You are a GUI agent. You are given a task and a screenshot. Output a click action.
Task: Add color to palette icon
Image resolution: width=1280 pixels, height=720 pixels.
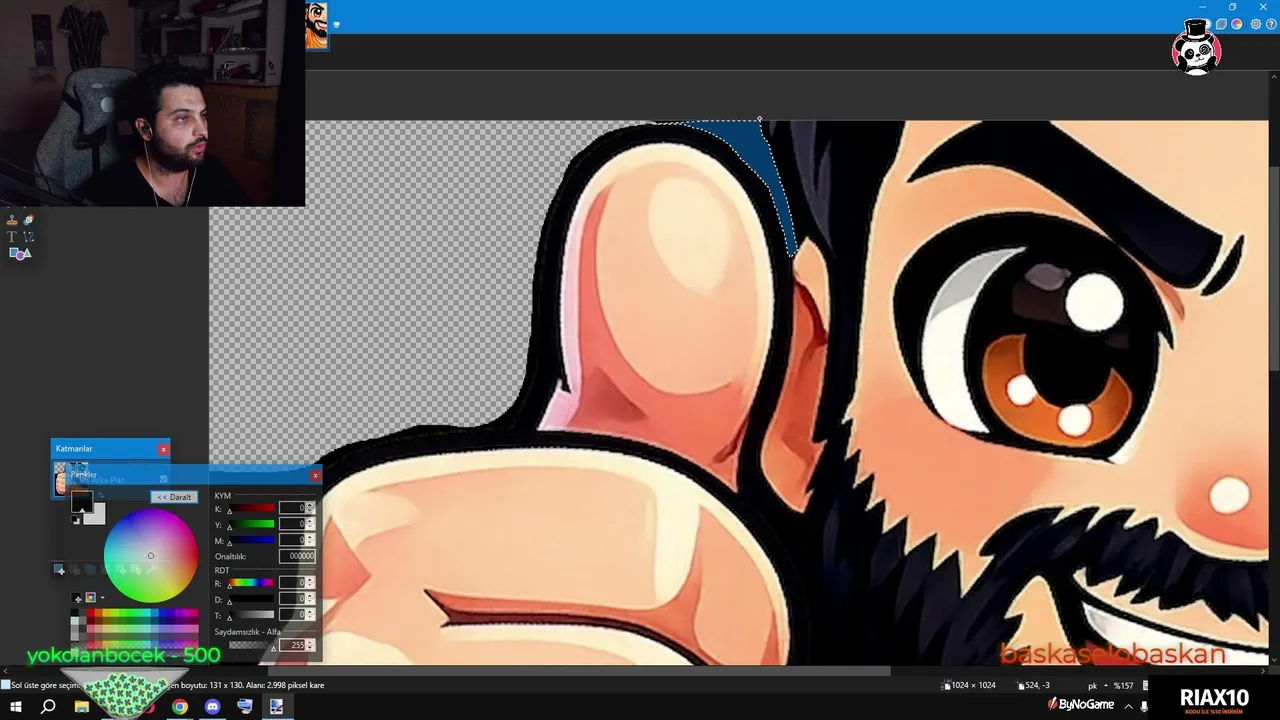pyautogui.click(x=78, y=598)
